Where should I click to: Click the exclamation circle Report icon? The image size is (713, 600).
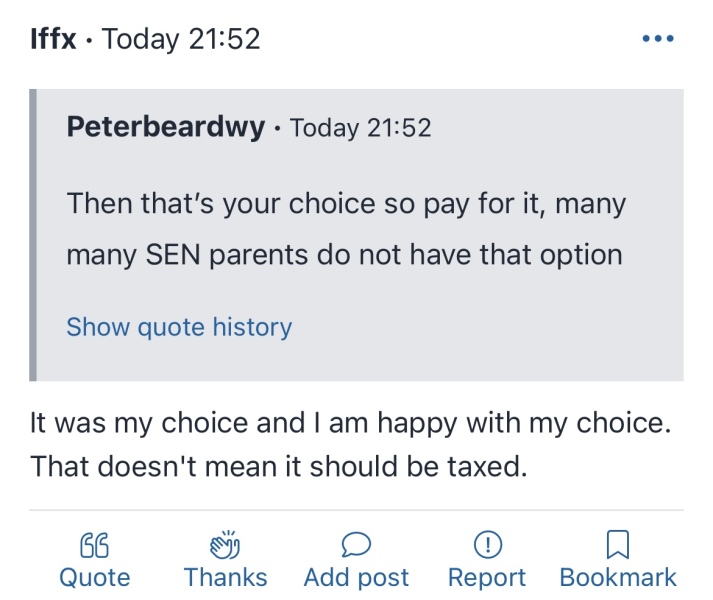point(487,545)
